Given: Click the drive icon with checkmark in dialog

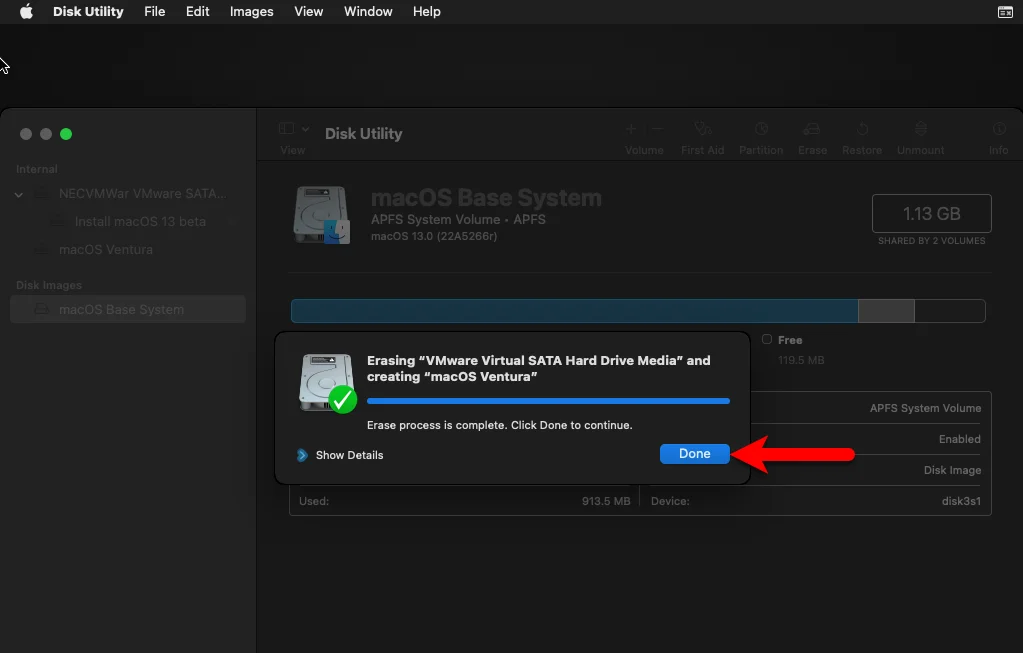Looking at the screenshot, I should 328,384.
